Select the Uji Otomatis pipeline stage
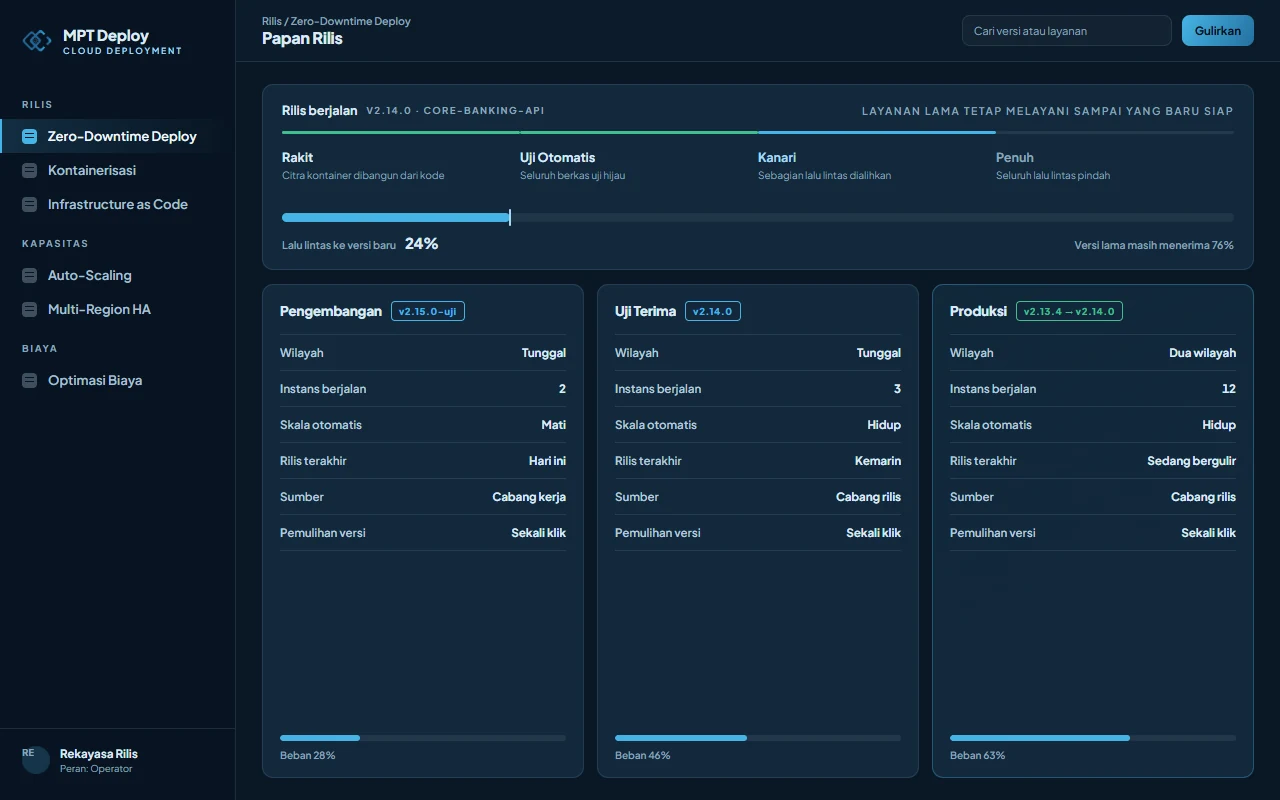Viewport: 1280px width, 800px height. pos(638,157)
